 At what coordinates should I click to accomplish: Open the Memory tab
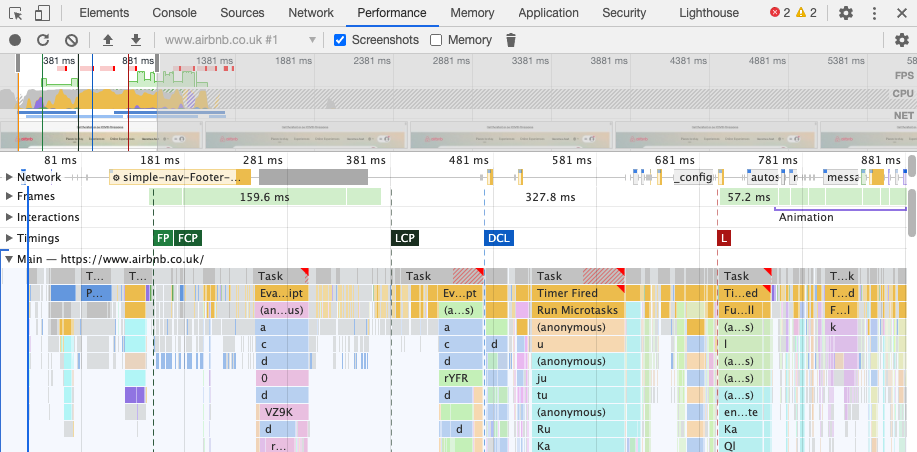tap(473, 13)
